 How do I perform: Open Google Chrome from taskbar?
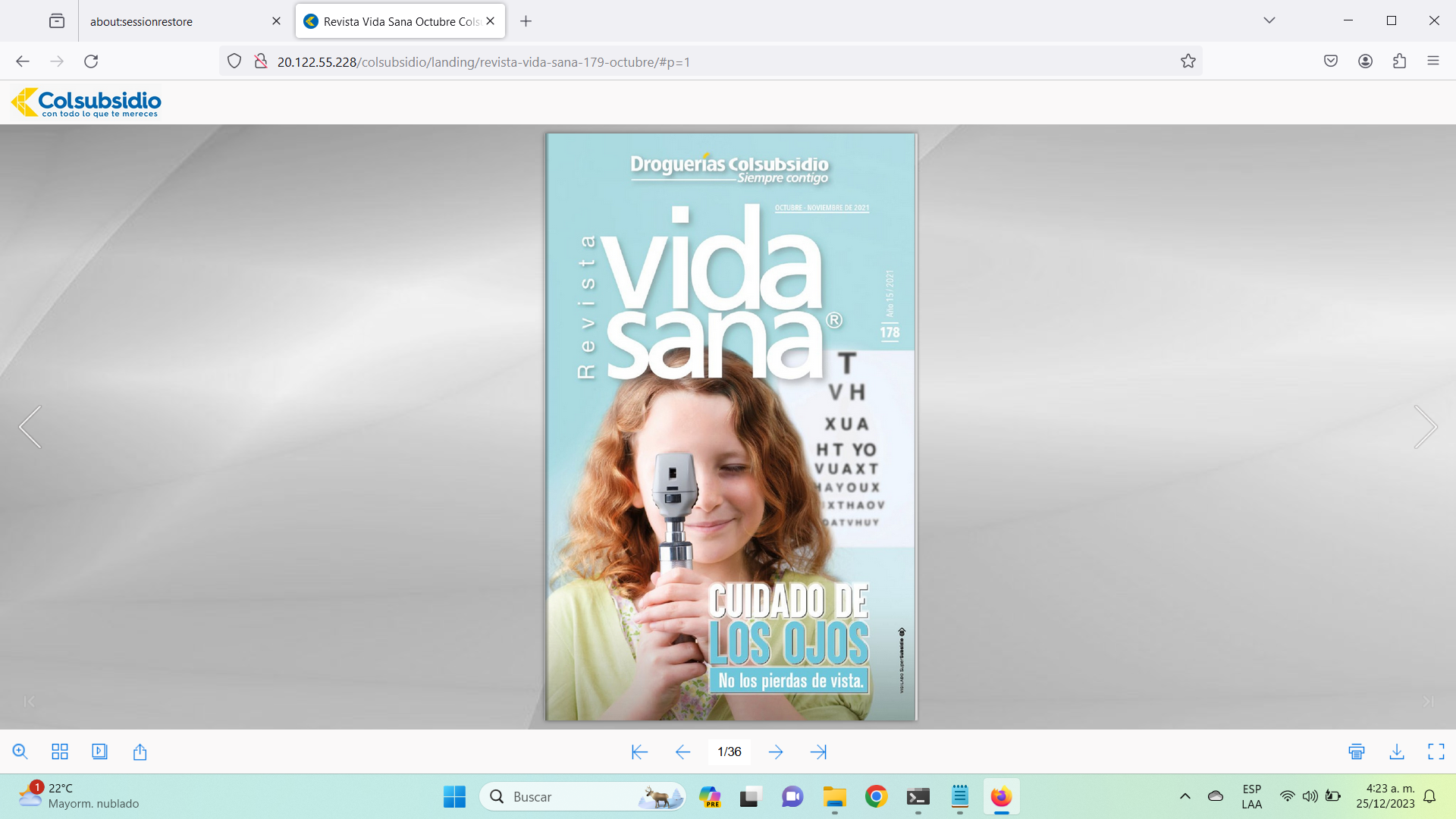coord(876,797)
